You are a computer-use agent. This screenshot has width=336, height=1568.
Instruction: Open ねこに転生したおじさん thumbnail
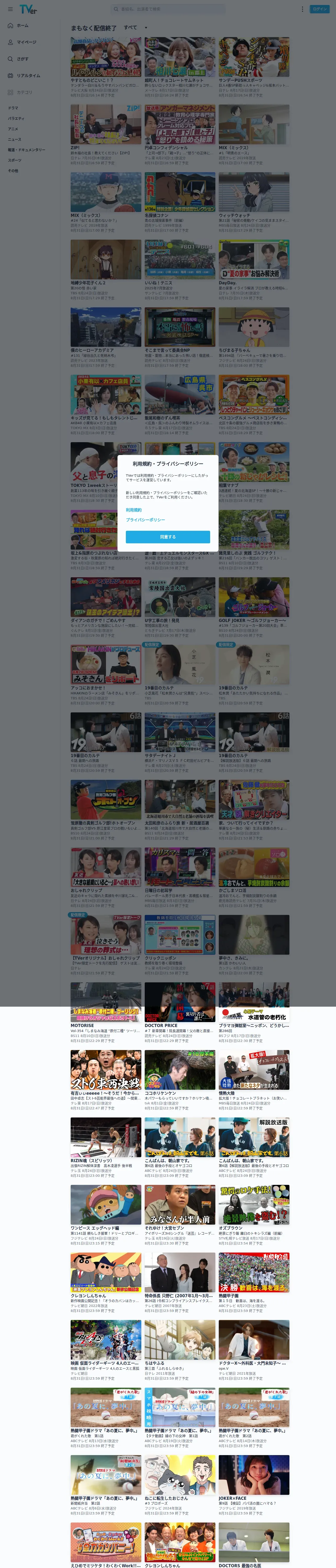click(180, 1475)
